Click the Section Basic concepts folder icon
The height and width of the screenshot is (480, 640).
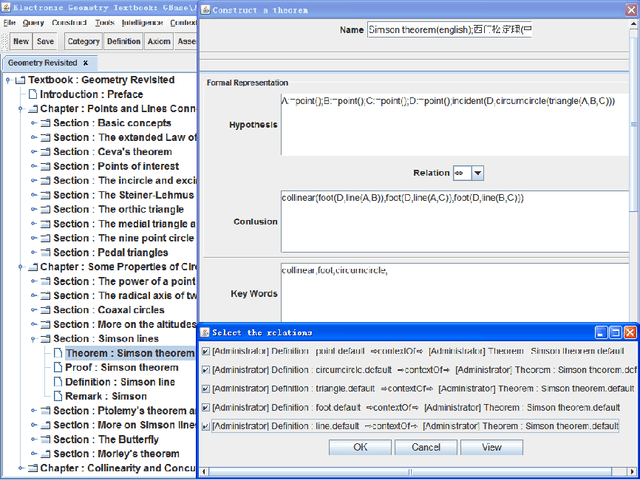46,123
